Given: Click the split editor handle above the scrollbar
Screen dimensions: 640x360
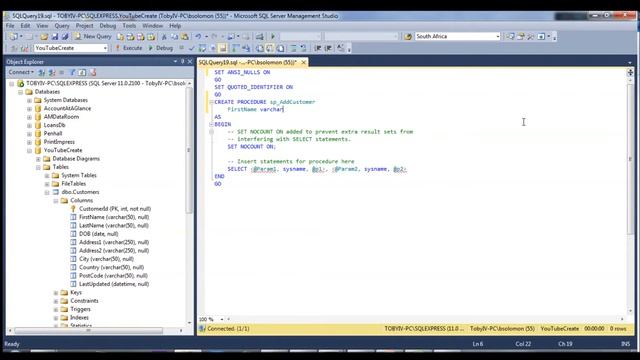Looking at the screenshot, I should (x=630, y=72).
